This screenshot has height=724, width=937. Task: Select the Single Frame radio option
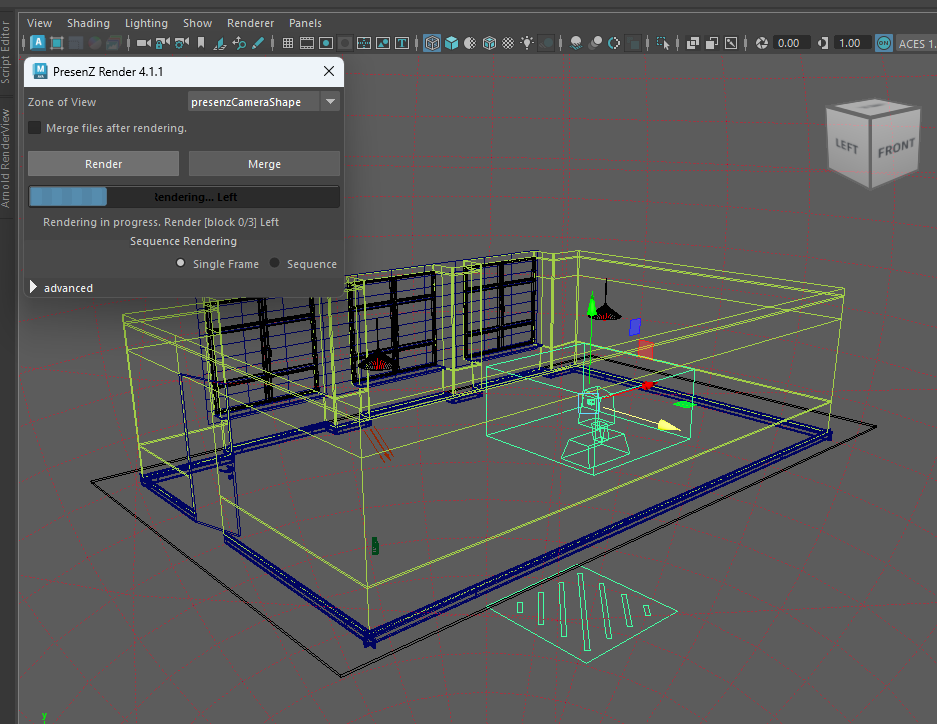(180, 264)
